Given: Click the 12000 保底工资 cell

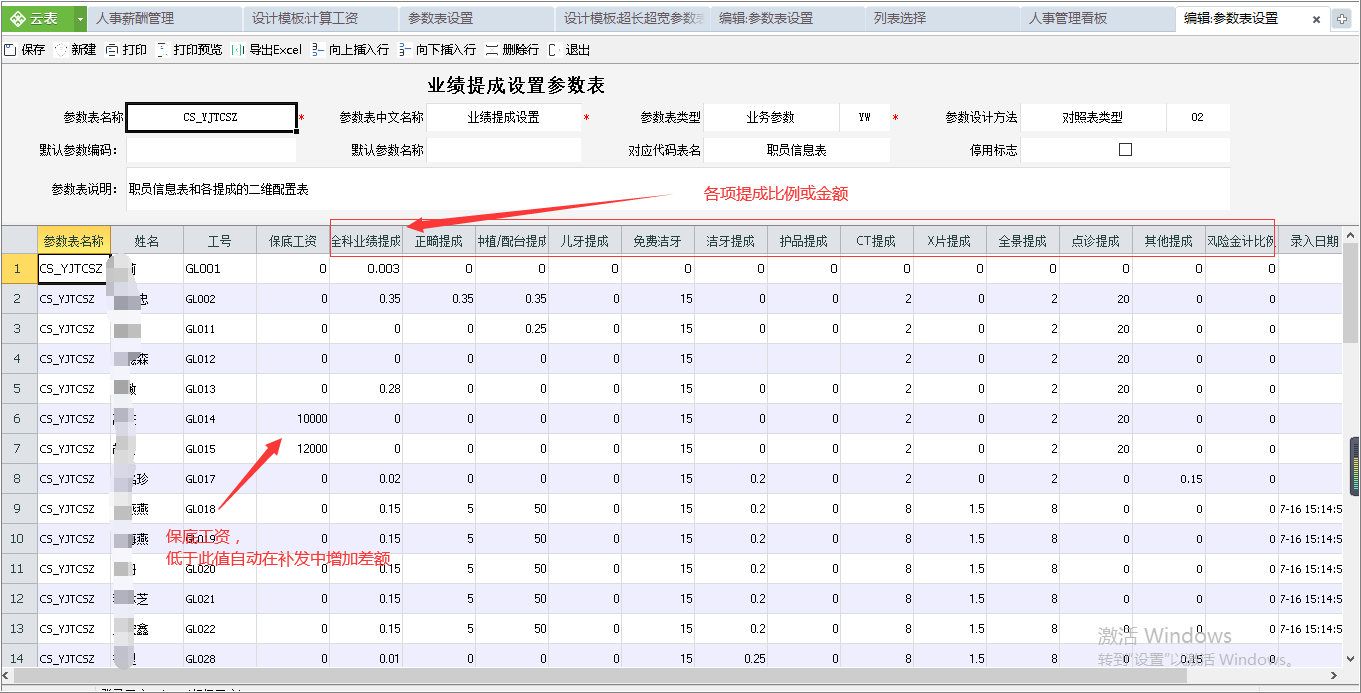Looking at the screenshot, I should point(293,449).
